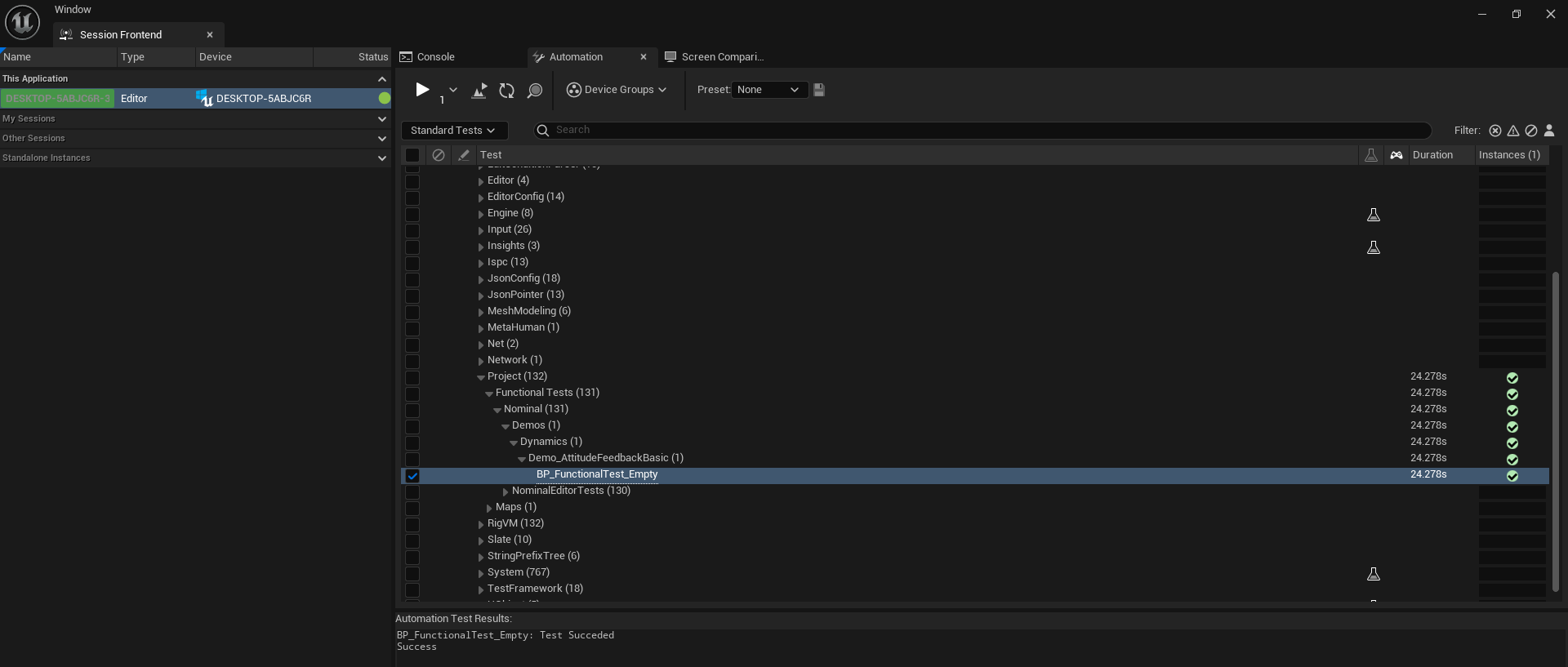Image resolution: width=1568 pixels, height=667 pixels.
Task: Expand the System (767) tree node
Action: (x=481, y=573)
